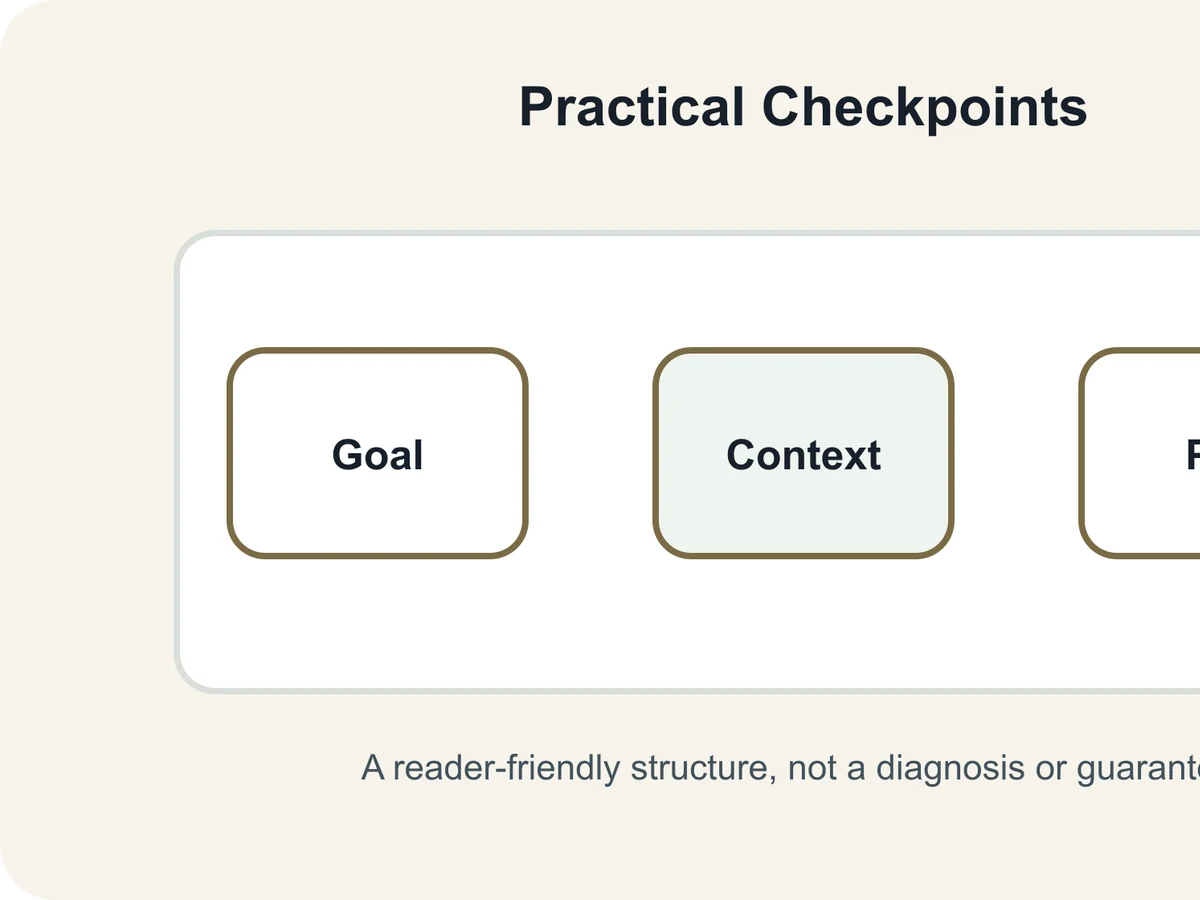Image resolution: width=1200 pixels, height=900 pixels.
Task: Click the beige background beside the title
Action: tap(300, 106)
